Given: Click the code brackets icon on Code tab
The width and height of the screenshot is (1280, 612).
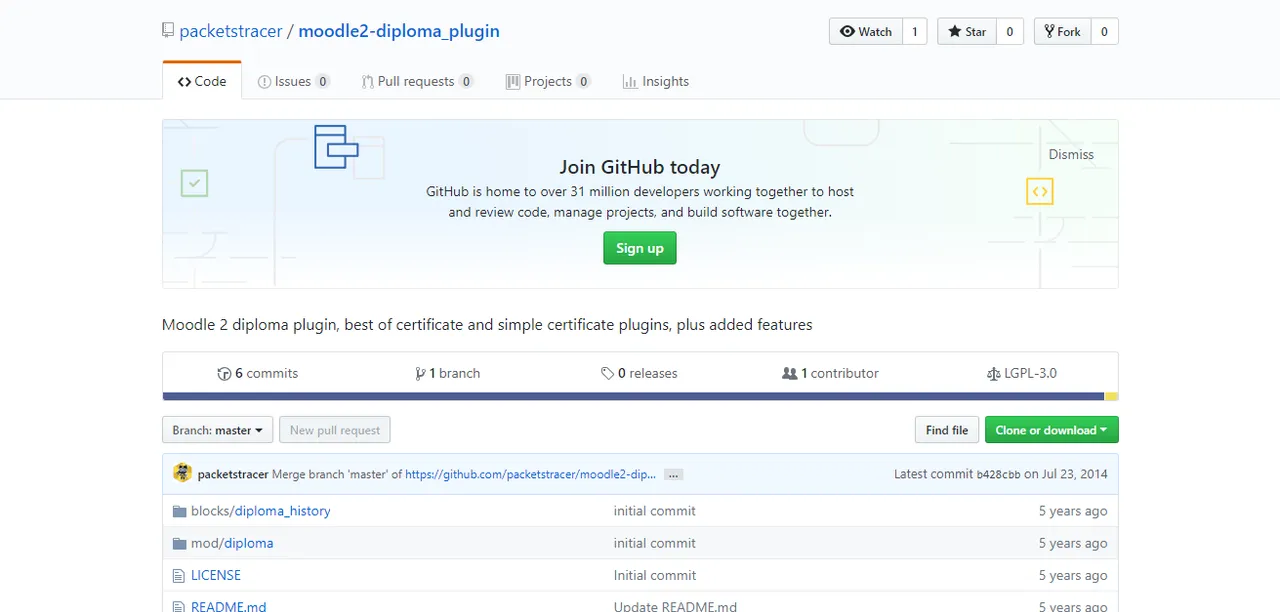Looking at the screenshot, I should (184, 82).
